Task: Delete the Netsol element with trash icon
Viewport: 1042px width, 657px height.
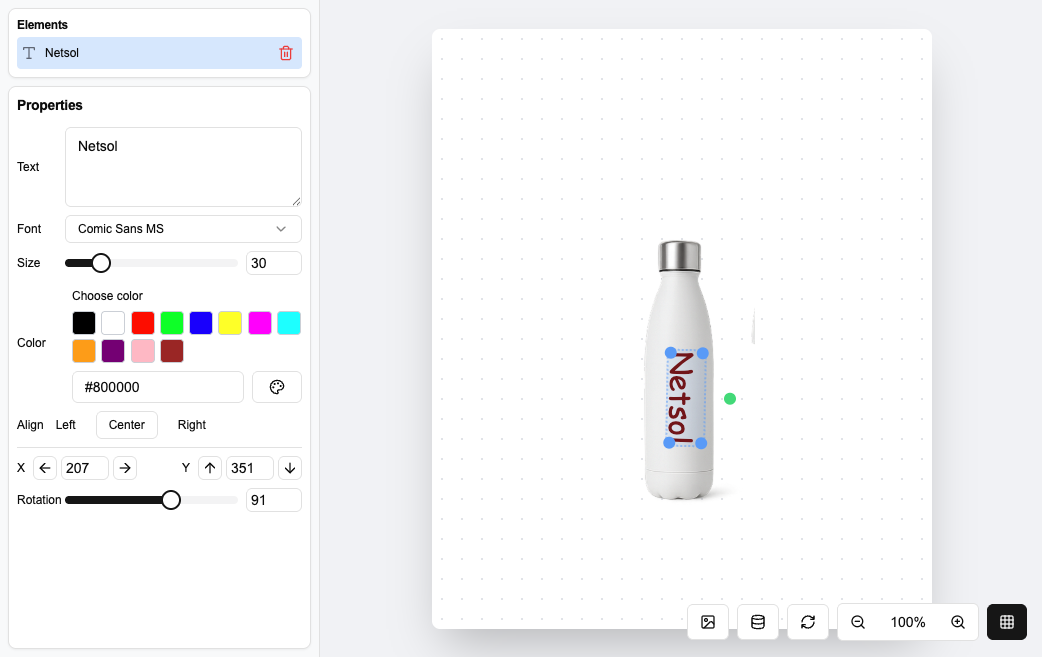Action: 286,53
